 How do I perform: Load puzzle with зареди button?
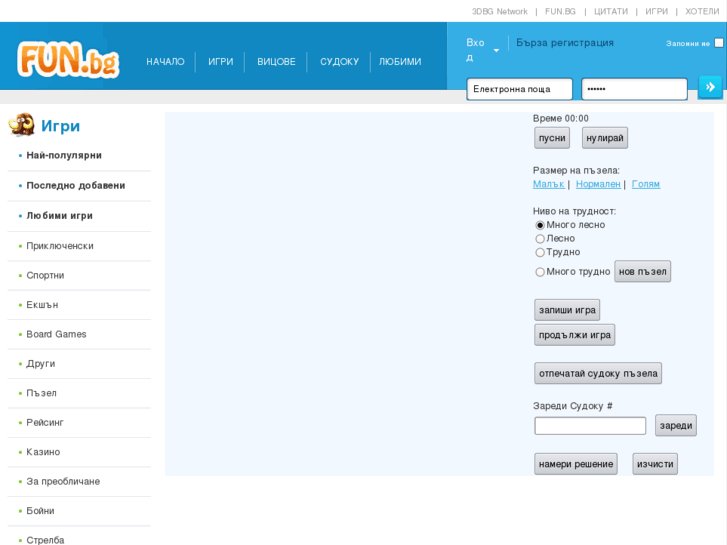[676, 425]
